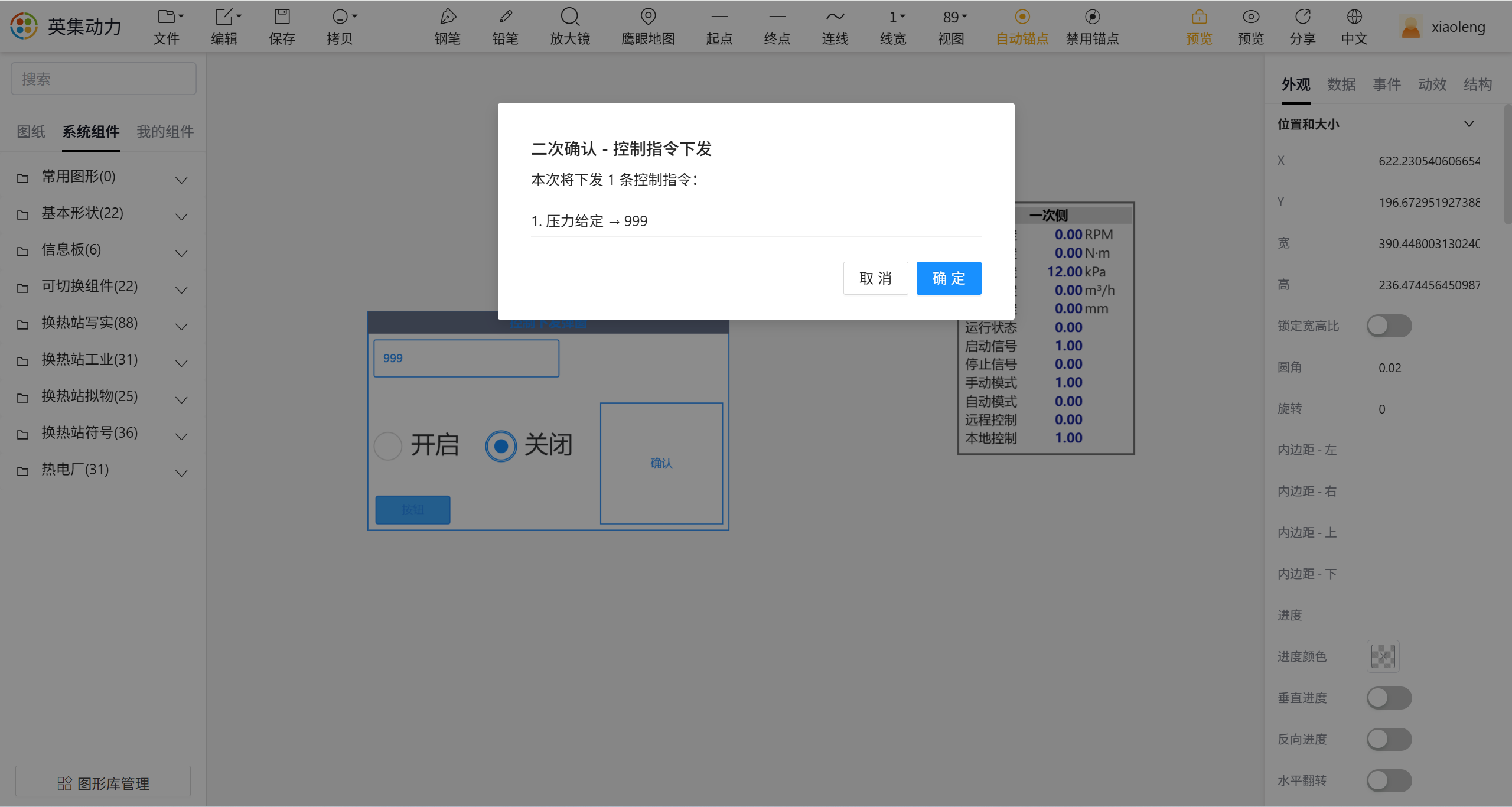Screen dimensions: 1512x807
Task: Expand the 换热站工业(31) category
Action: tap(181, 363)
